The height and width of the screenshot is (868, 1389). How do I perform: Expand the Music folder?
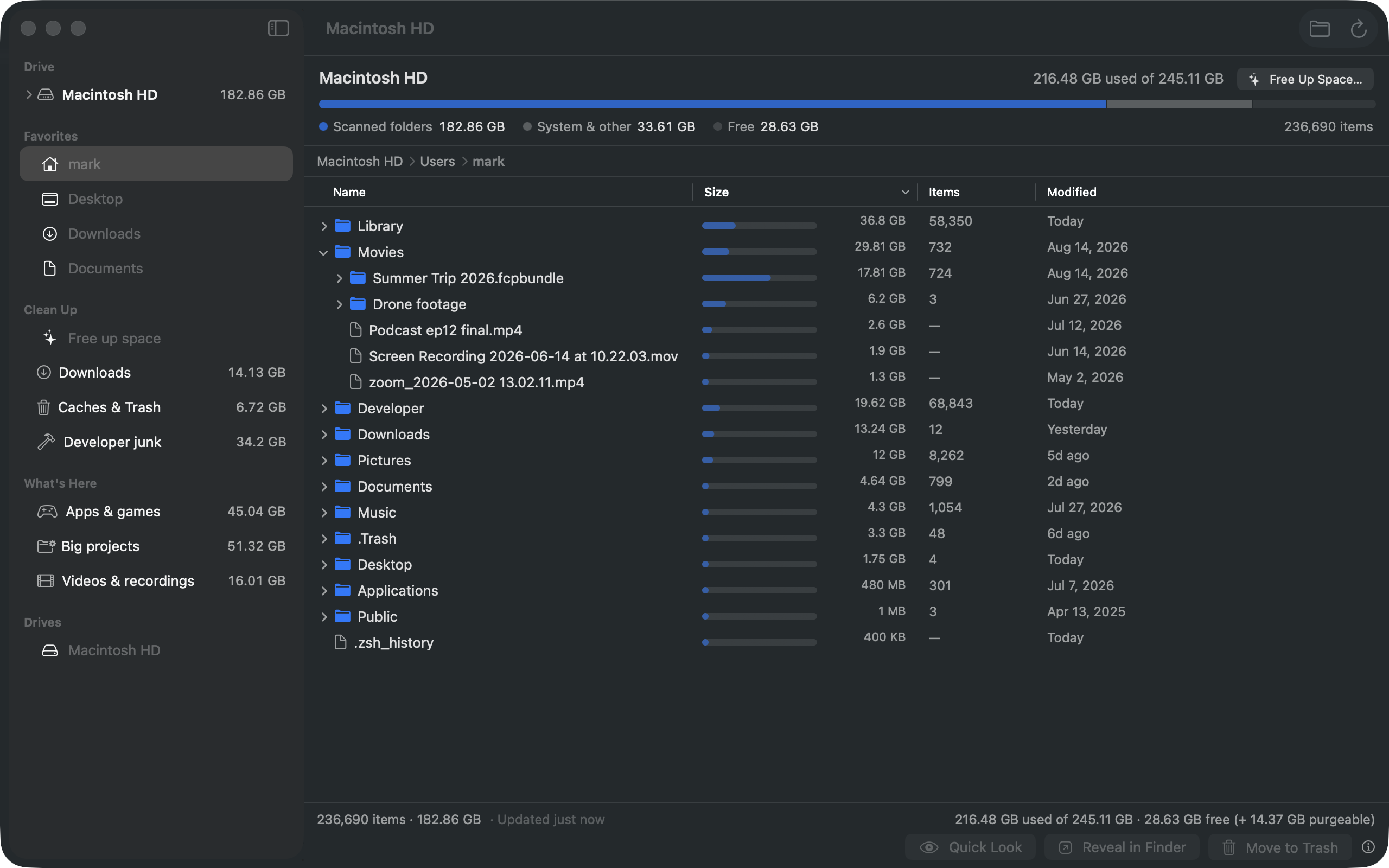[x=324, y=513]
